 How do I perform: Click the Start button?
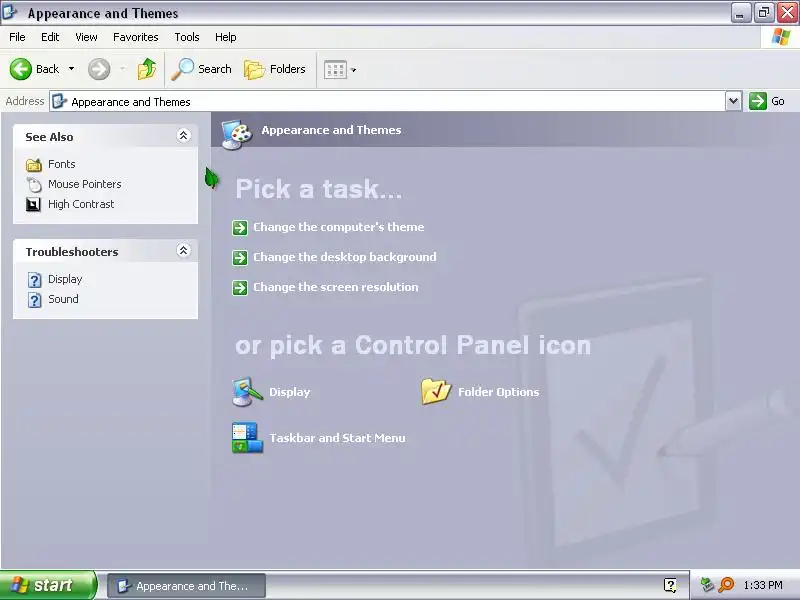click(48, 585)
